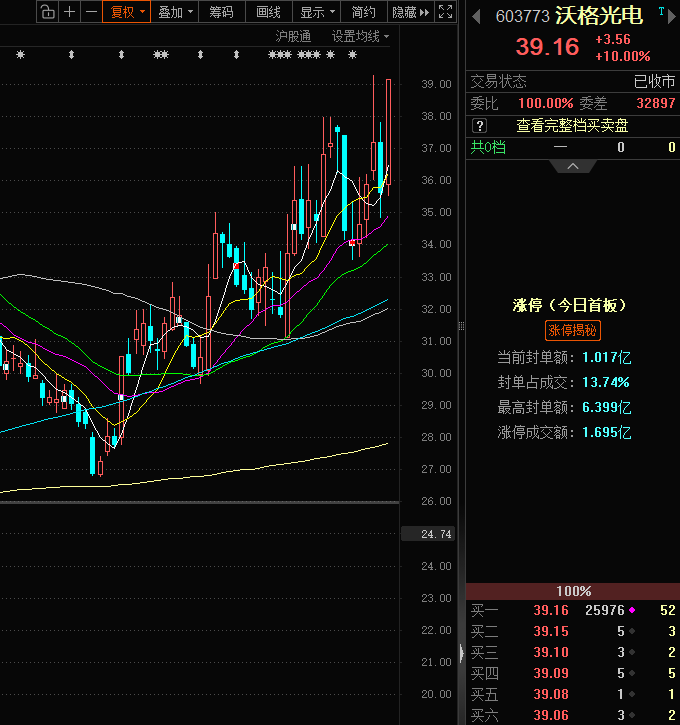Click the left arrow before stock code 603773
Viewport: 680px width, 725px height.
[x=476, y=17]
